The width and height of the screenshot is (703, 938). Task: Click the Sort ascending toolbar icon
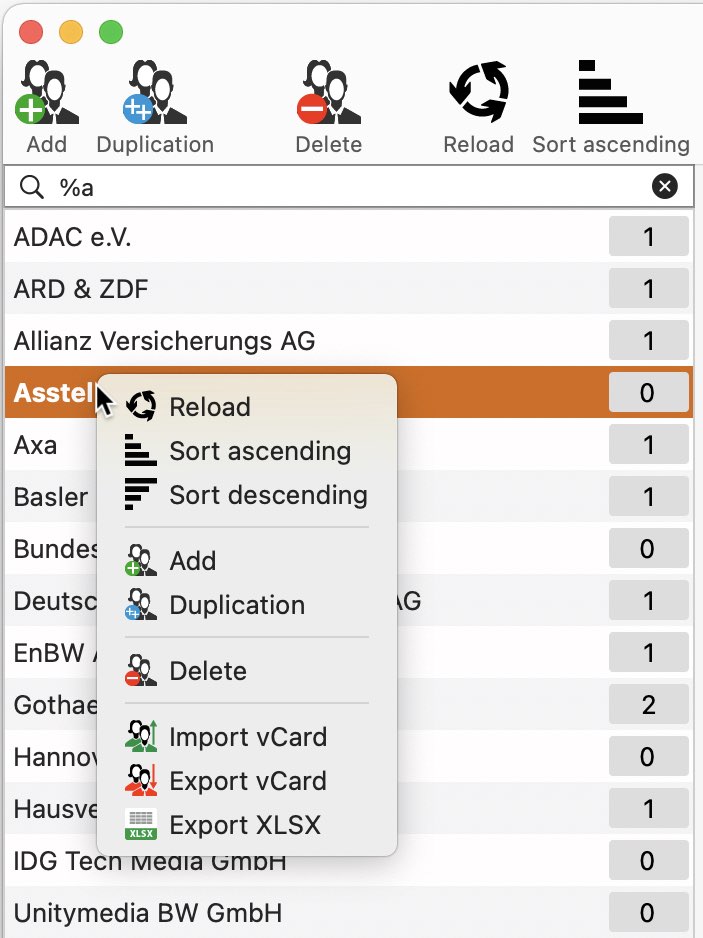610,92
